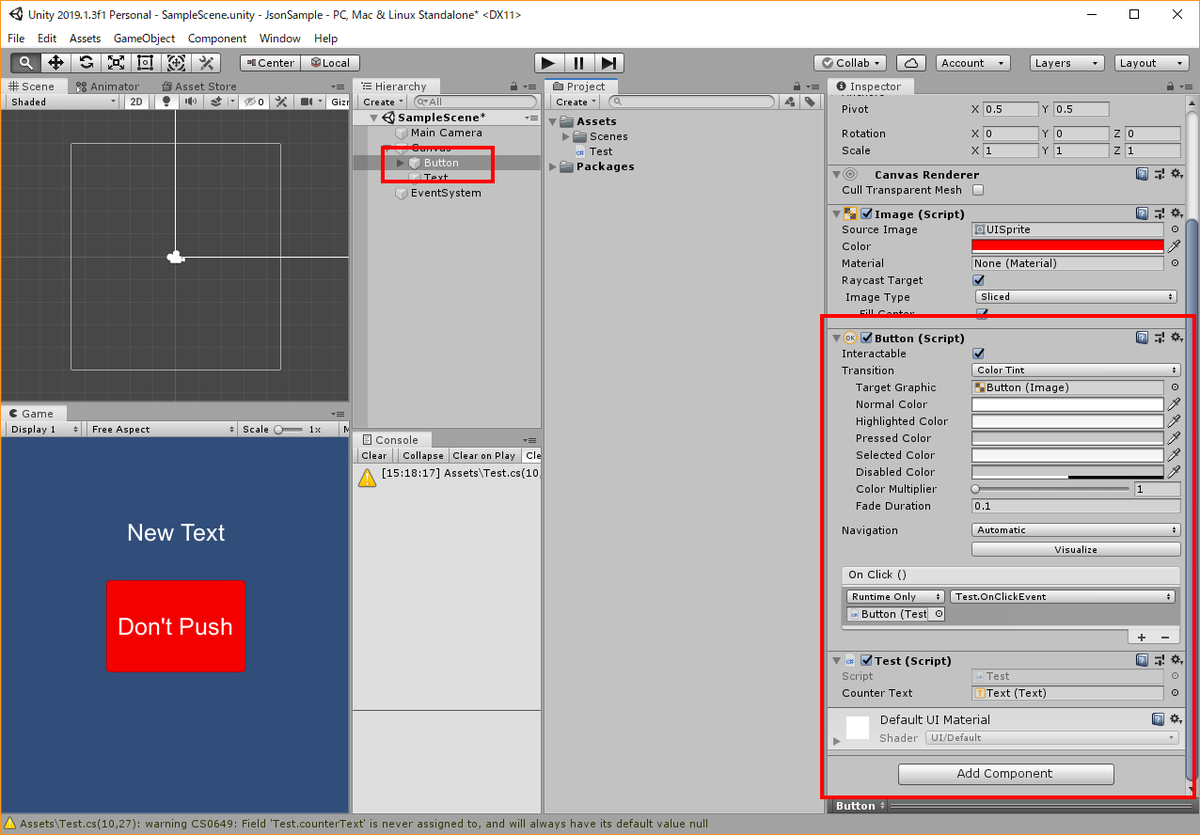The image size is (1200, 835).
Task: Toggle Collapse in Console
Action: pos(423,456)
